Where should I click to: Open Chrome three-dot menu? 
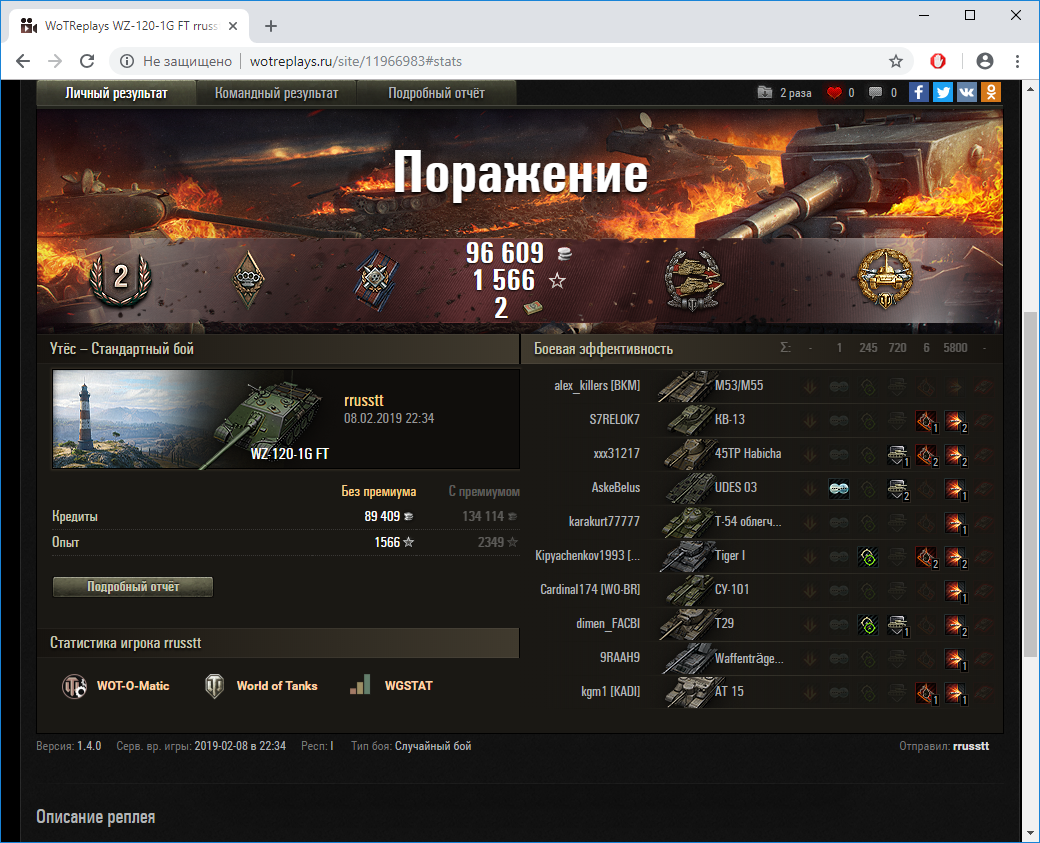[x=1017, y=61]
